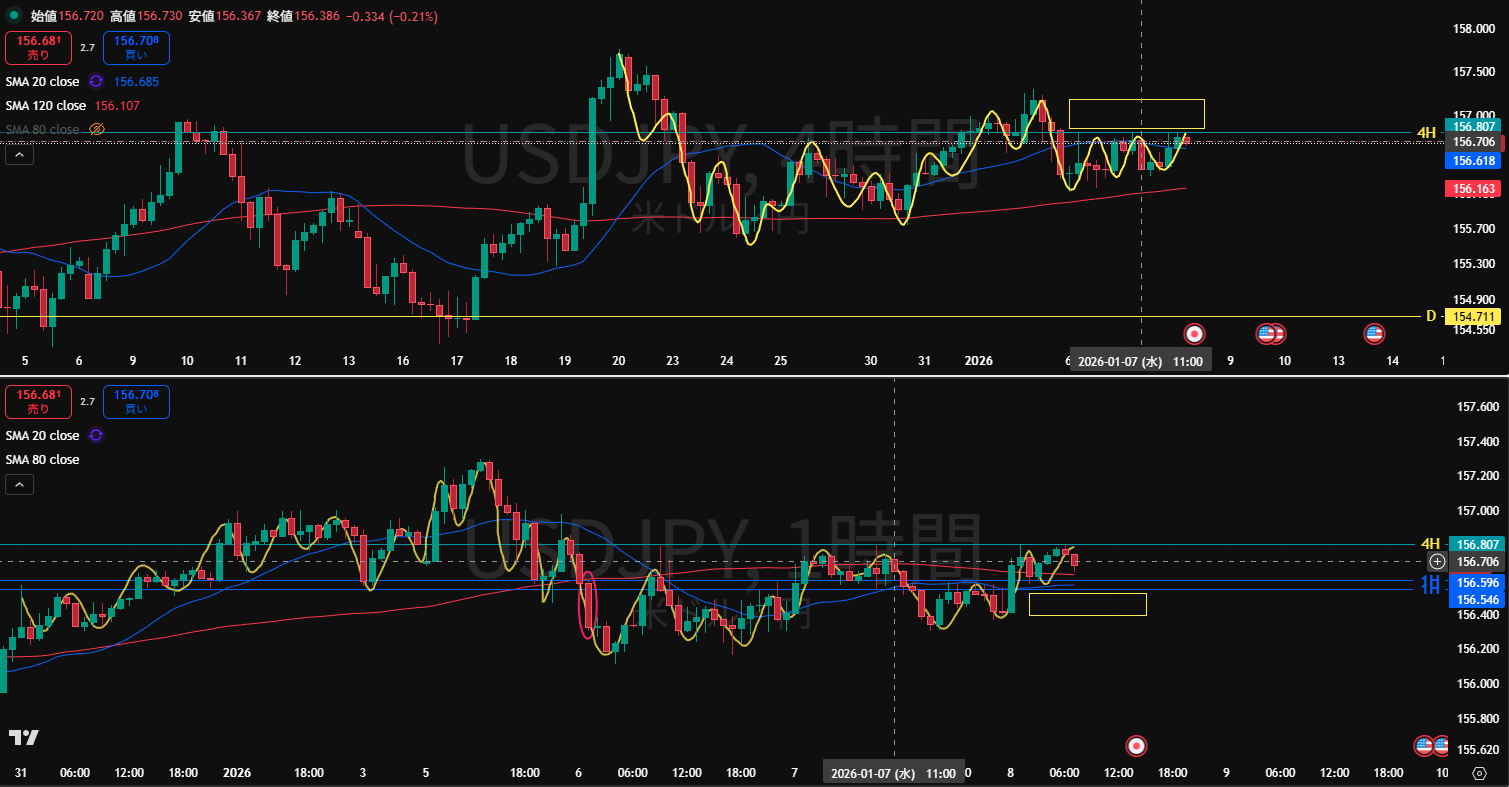Show the hidden SMA 80 indicator via eye icon
The image size is (1509, 787).
click(97, 129)
